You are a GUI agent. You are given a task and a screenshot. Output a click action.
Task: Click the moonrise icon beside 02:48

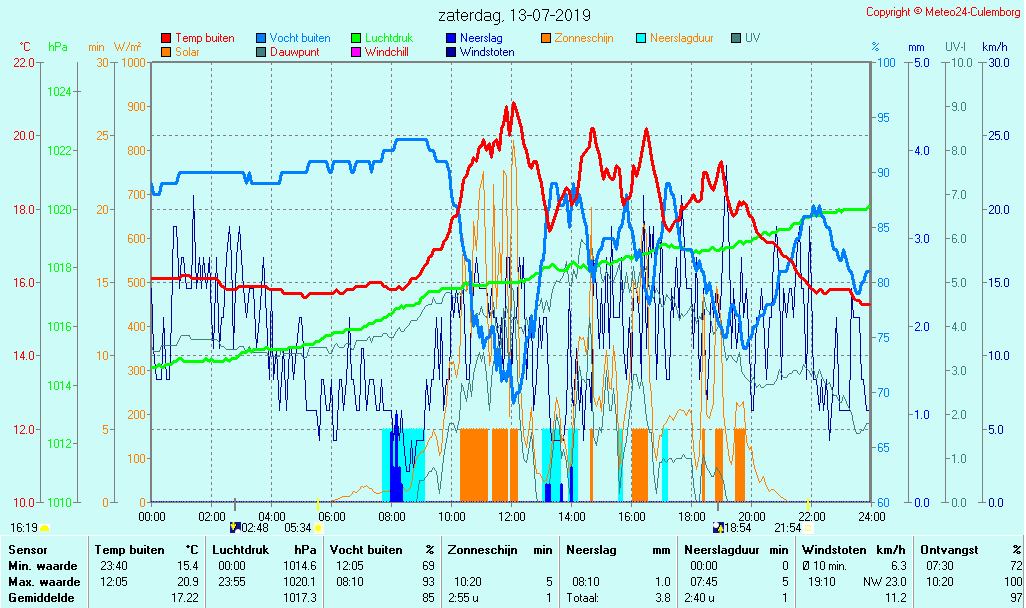point(235,526)
